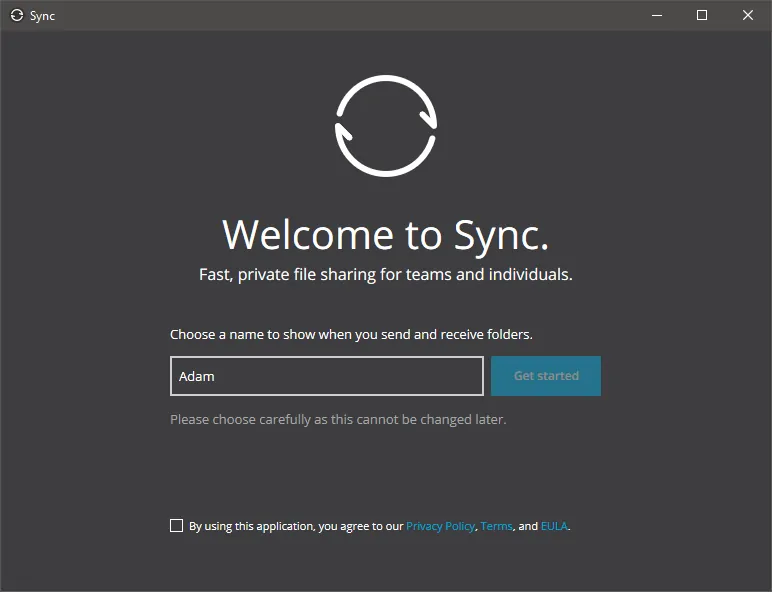Click the word Adam in the name box

[x=196, y=376]
